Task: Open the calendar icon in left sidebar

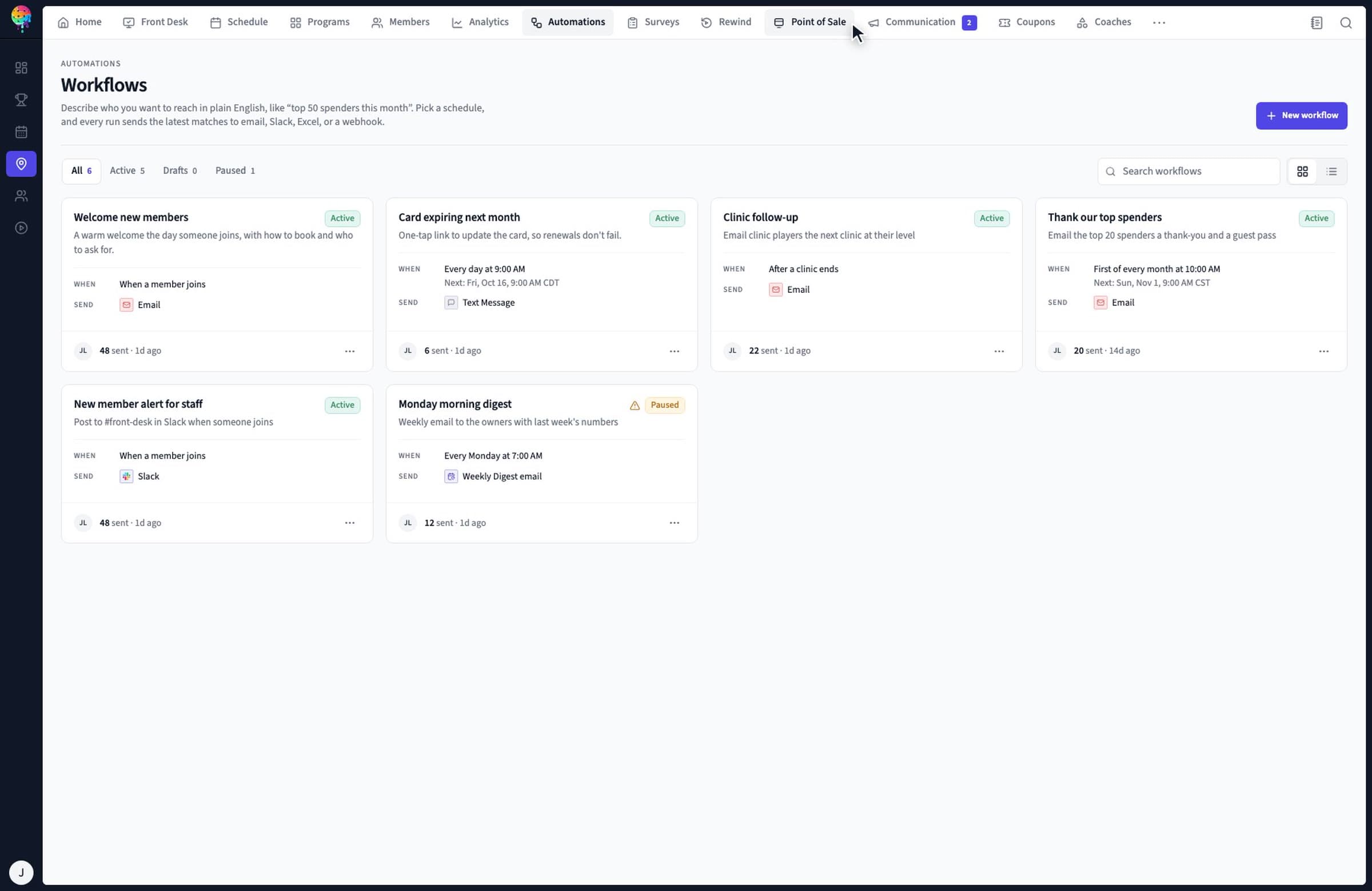Action: [21, 132]
